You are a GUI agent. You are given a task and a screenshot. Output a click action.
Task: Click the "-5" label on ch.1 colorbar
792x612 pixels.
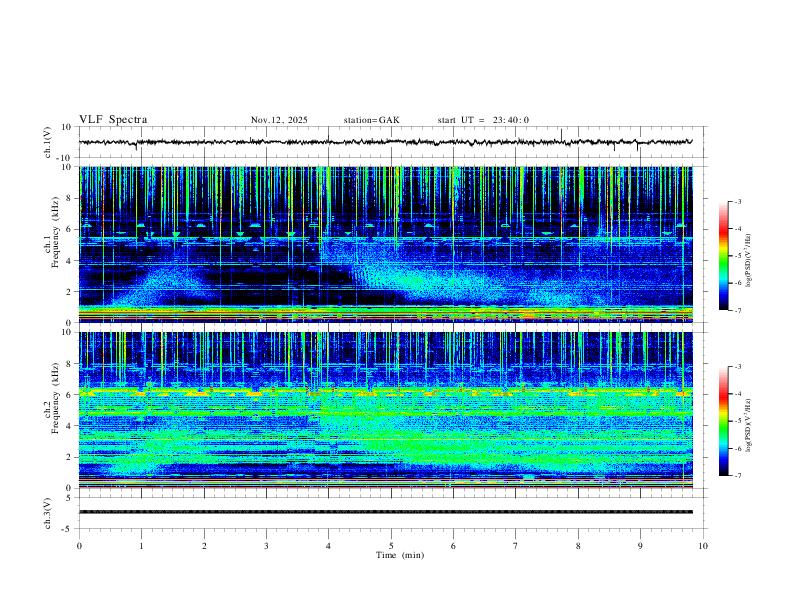pos(737,256)
